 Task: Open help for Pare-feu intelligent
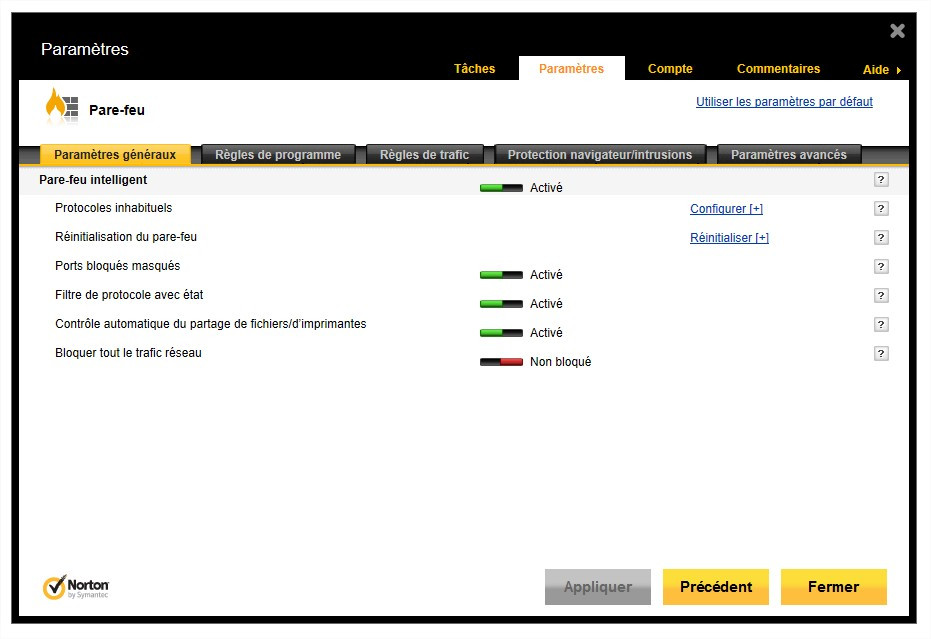pos(881,180)
